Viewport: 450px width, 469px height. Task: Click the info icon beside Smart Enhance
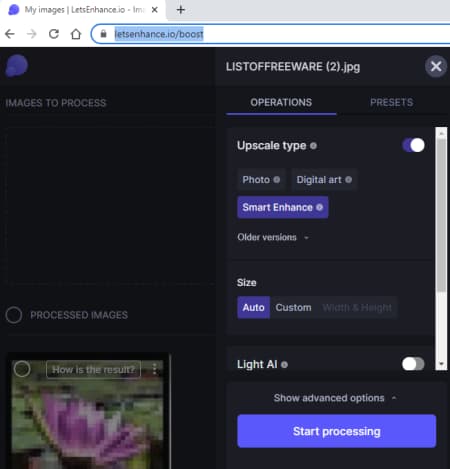pyautogui.click(x=319, y=207)
